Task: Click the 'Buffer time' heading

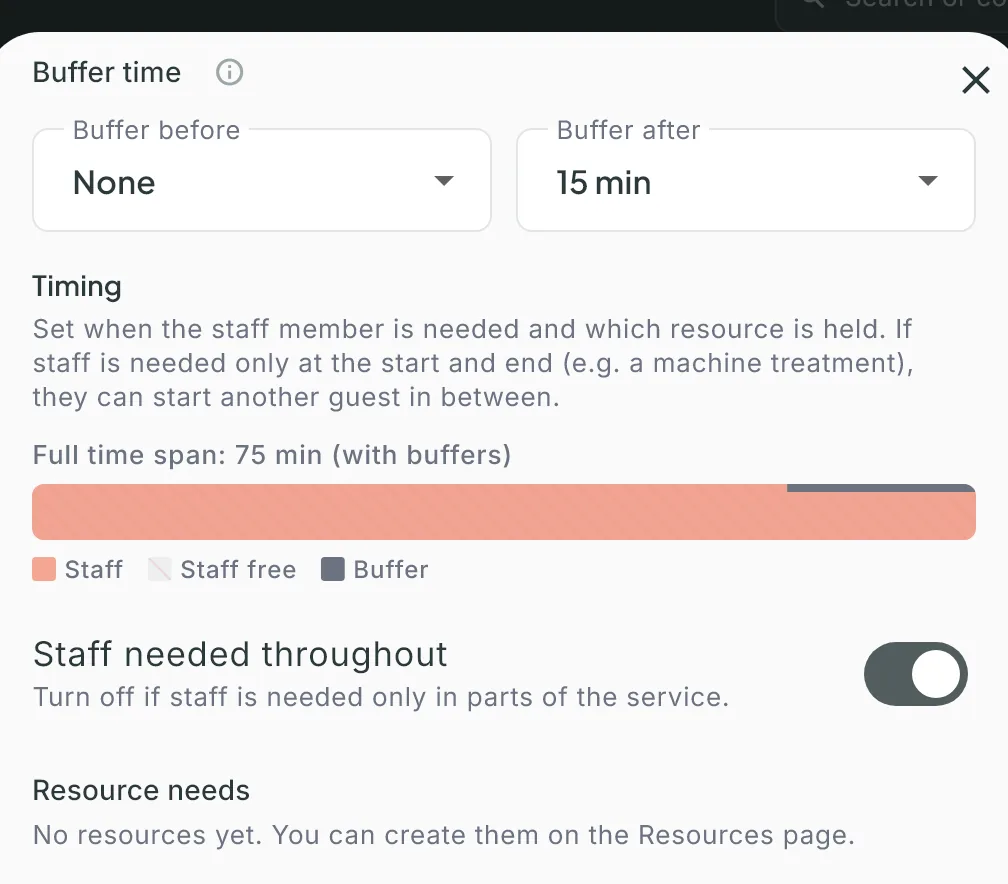Action: pyautogui.click(x=107, y=72)
